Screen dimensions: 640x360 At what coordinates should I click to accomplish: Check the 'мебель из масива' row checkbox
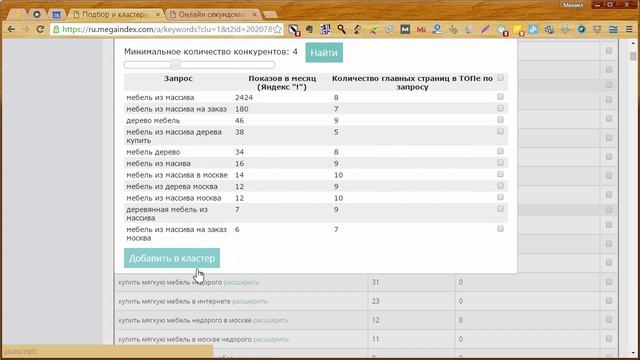[x=500, y=162]
